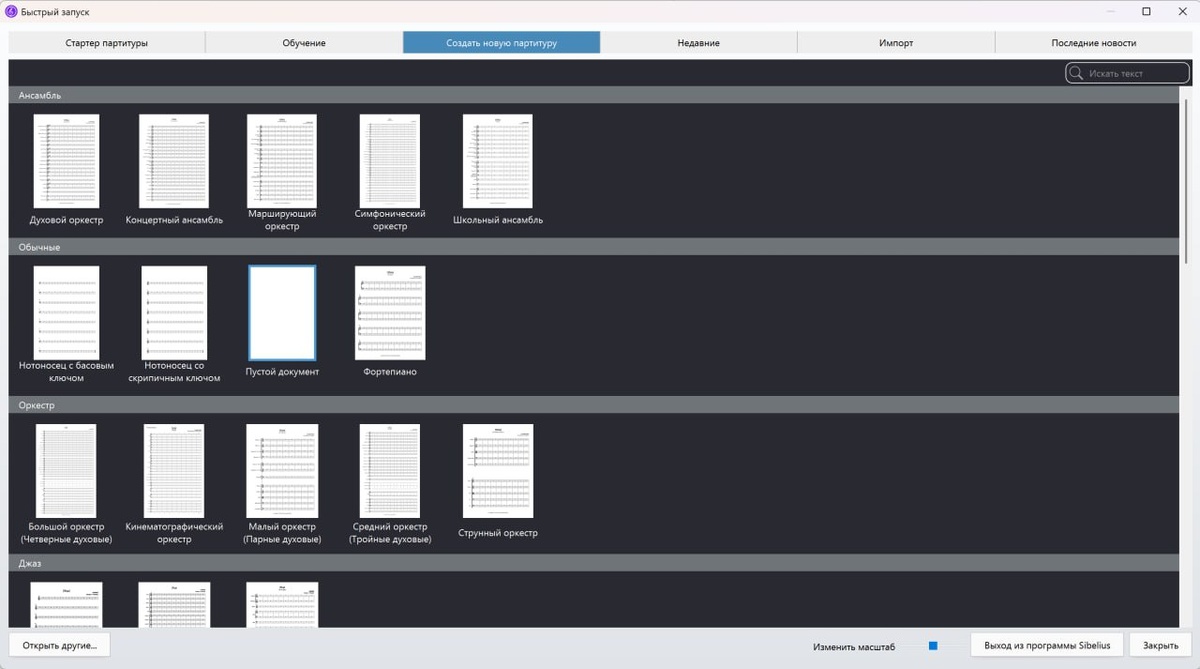The height and width of the screenshot is (669, 1200).
Task: Choose the Фортепиано template thumbnail
Action: coord(390,313)
